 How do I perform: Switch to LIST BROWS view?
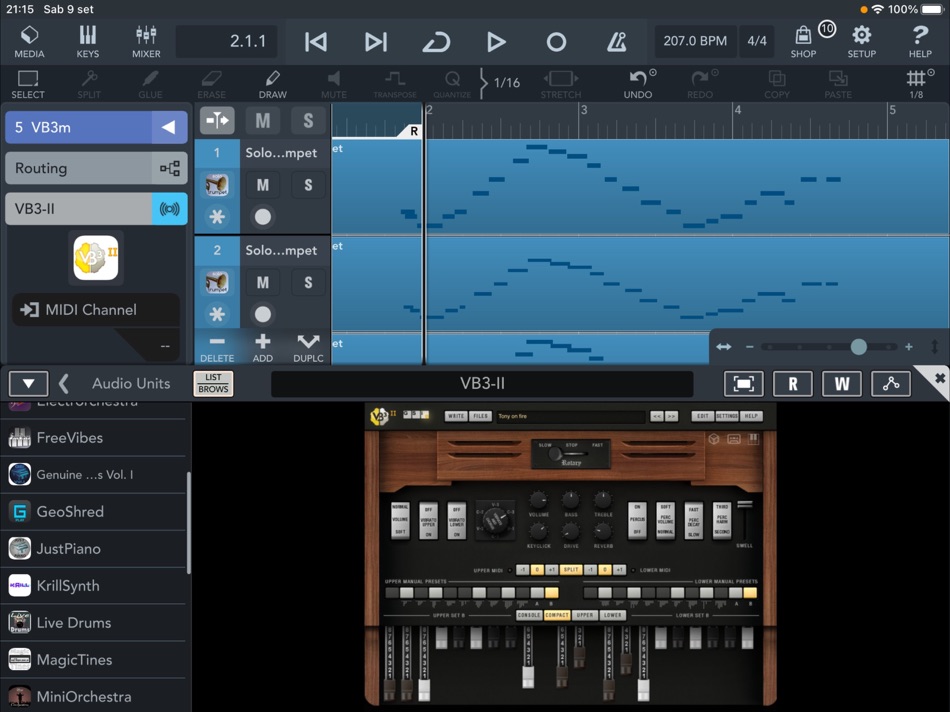click(213, 383)
